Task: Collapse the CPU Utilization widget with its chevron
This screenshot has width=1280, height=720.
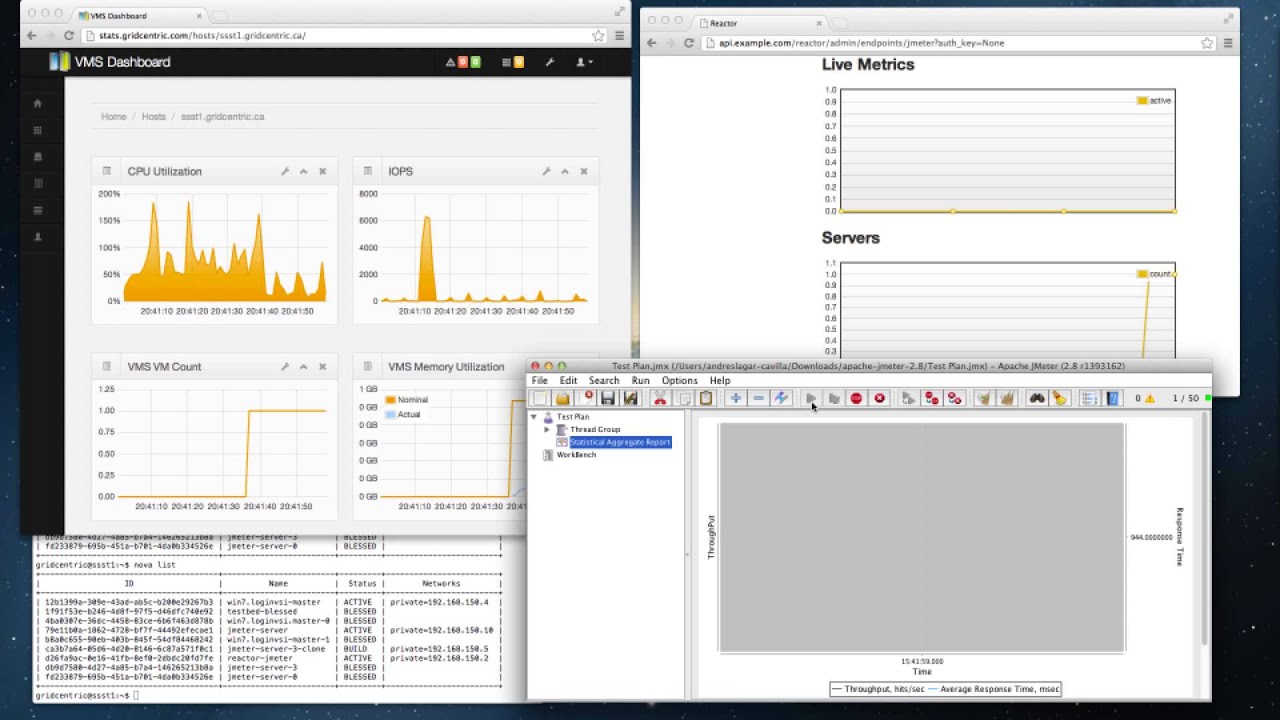Action: [x=303, y=172]
